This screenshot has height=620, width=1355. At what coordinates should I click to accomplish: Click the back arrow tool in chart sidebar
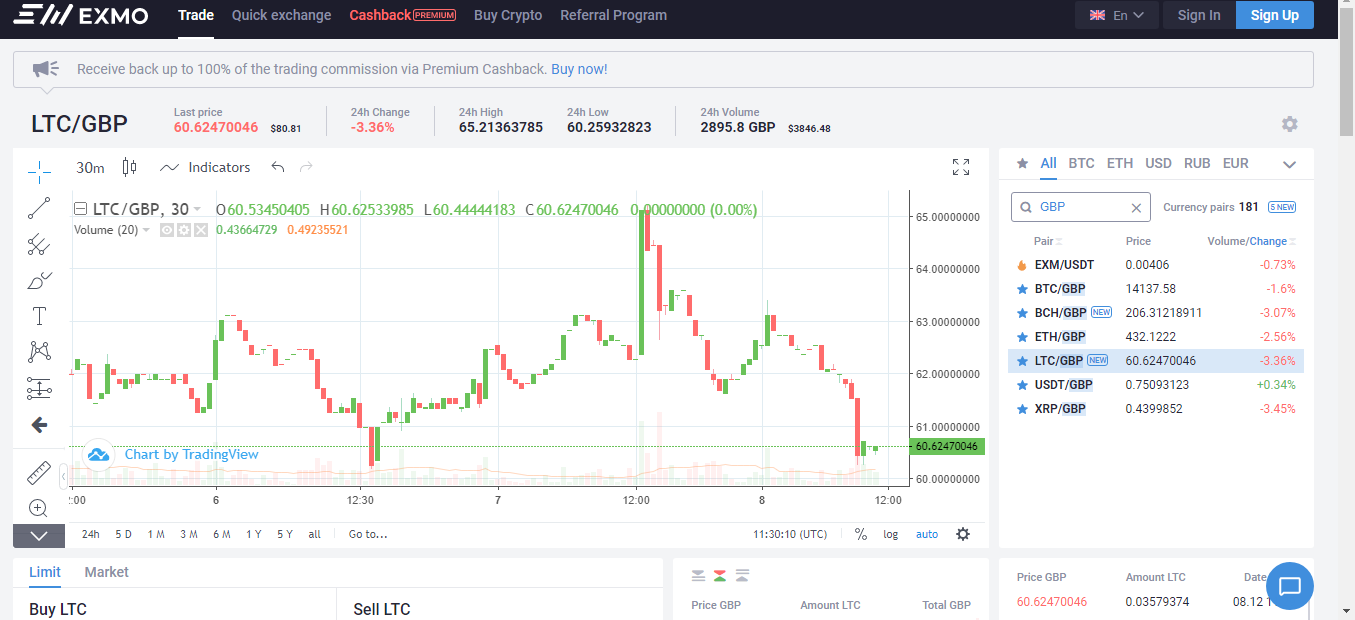pos(39,425)
